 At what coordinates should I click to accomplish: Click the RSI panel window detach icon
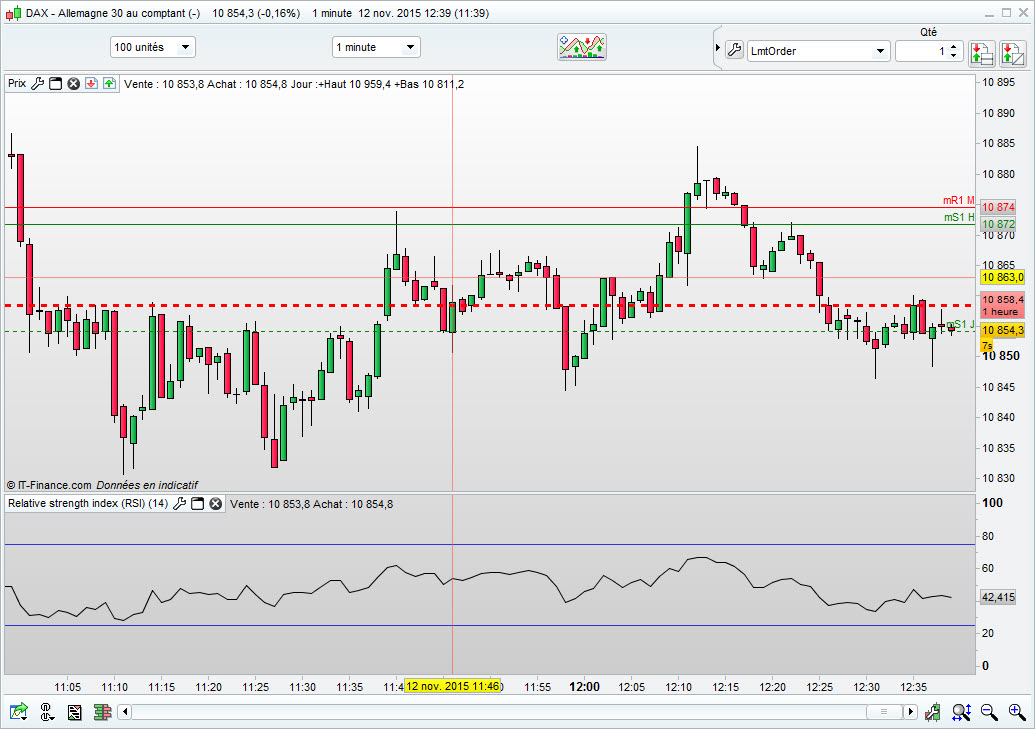pyautogui.click(x=197, y=503)
